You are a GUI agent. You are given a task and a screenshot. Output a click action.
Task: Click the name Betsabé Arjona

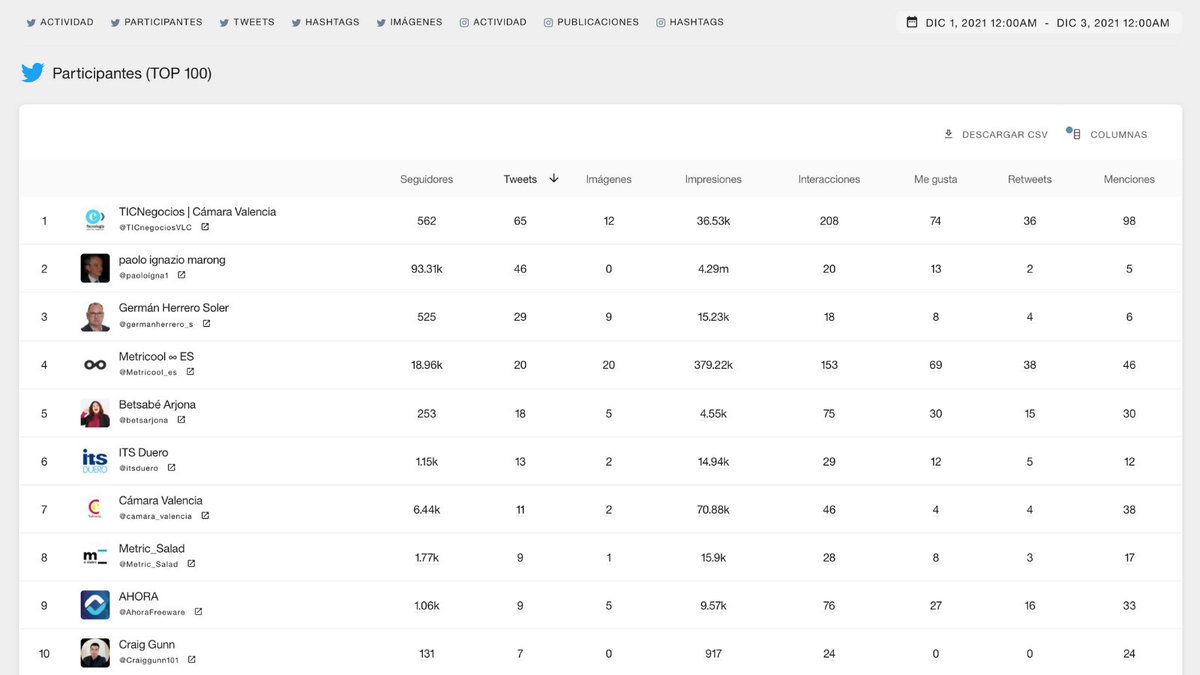point(157,405)
